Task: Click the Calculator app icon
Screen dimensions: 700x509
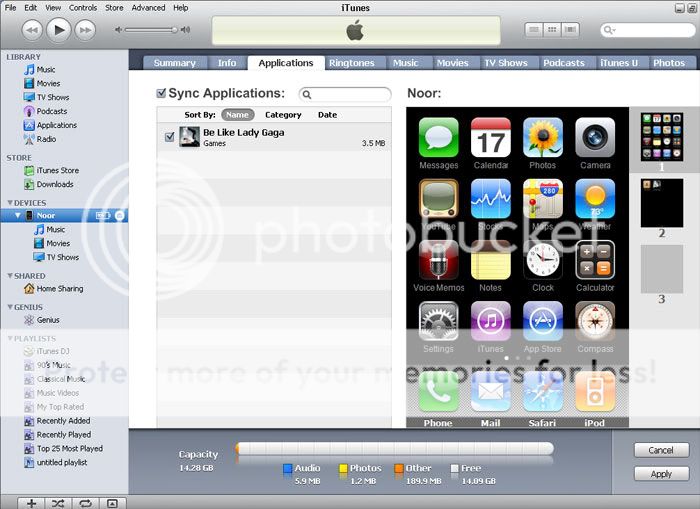Action: (x=595, y=260)
